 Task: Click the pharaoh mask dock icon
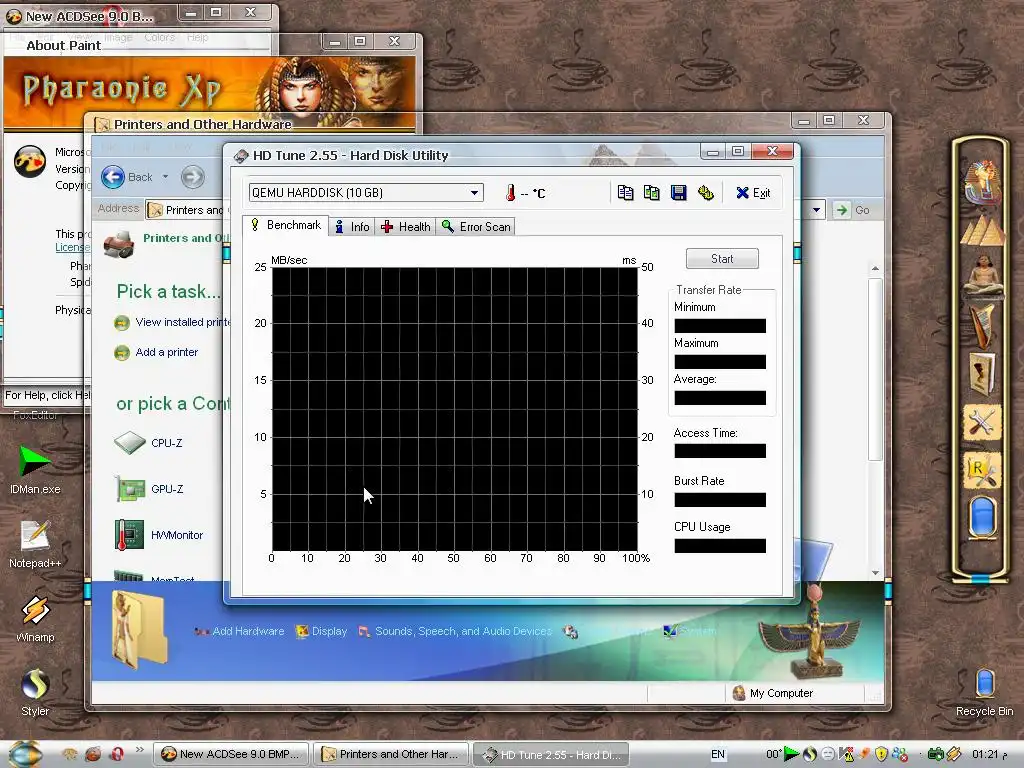tap(982, 182)
